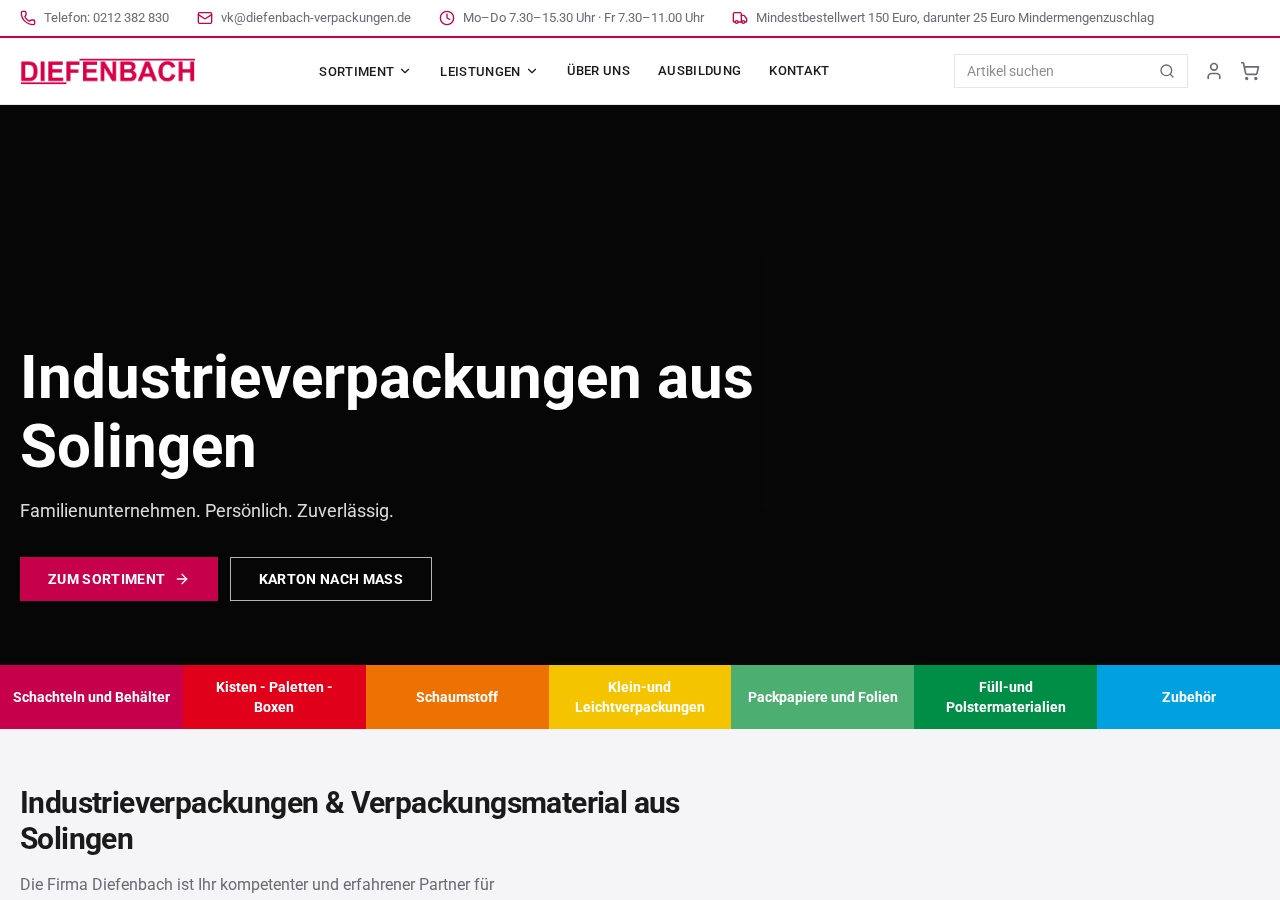The image size is (1280, 900).
Task: Open the Ausbildung menu item
Action: [699, 71]
